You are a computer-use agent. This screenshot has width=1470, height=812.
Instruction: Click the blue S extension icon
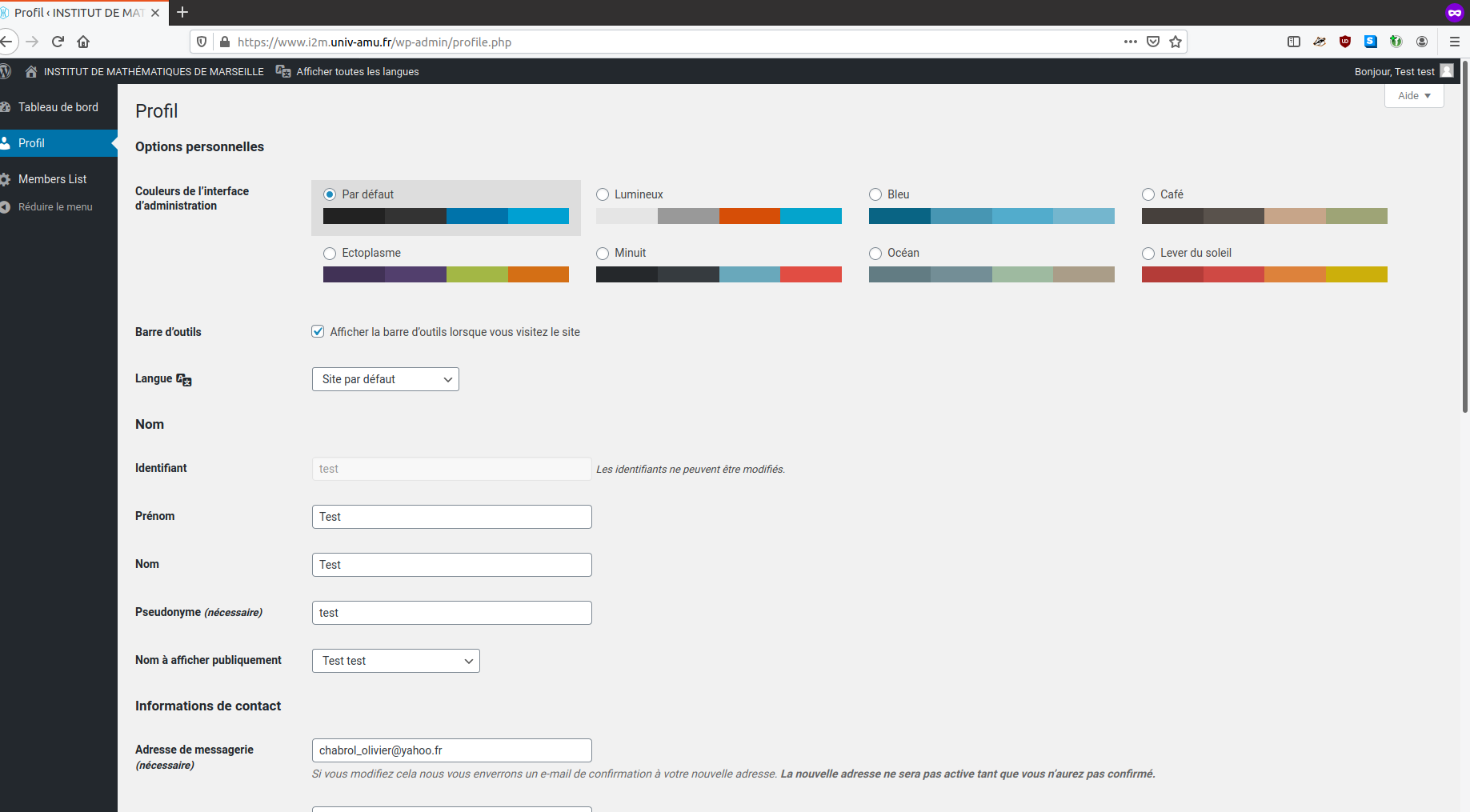[1371, 42]
